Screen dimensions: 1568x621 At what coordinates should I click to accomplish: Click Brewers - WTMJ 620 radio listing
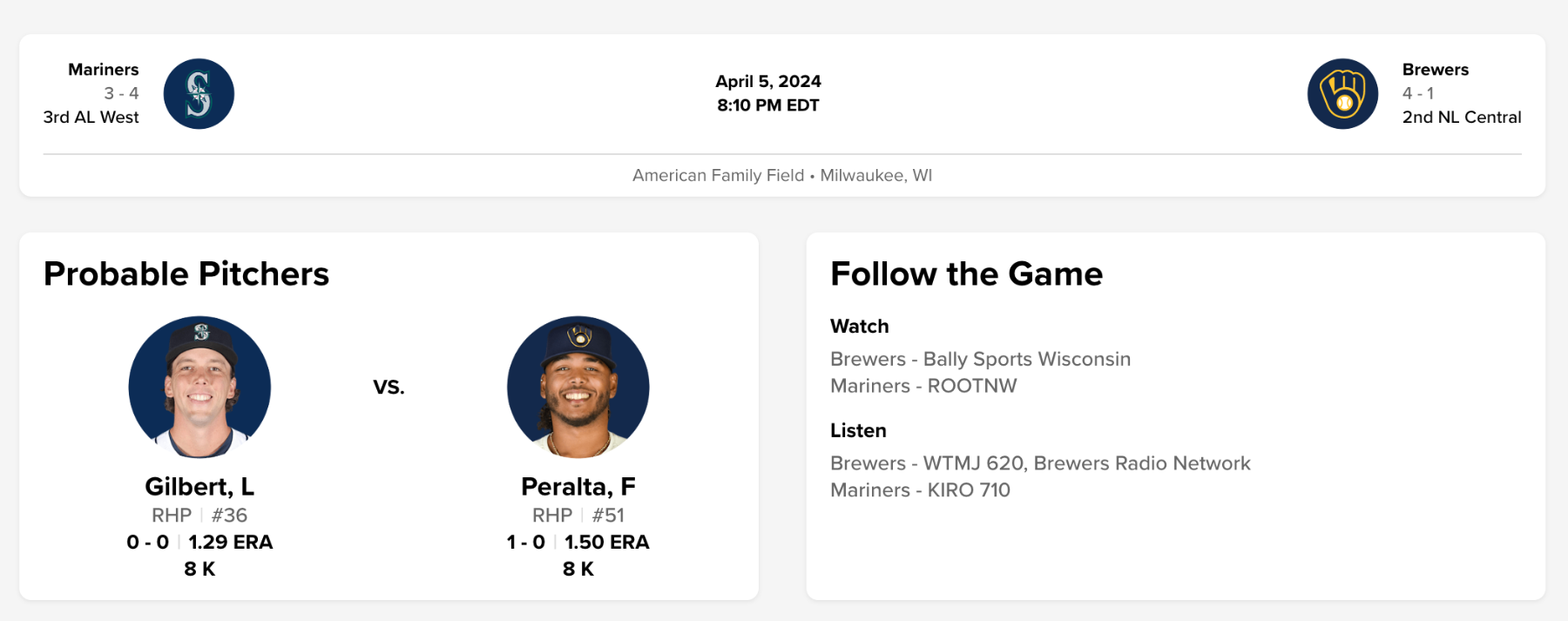click(x=1039, y=463)
